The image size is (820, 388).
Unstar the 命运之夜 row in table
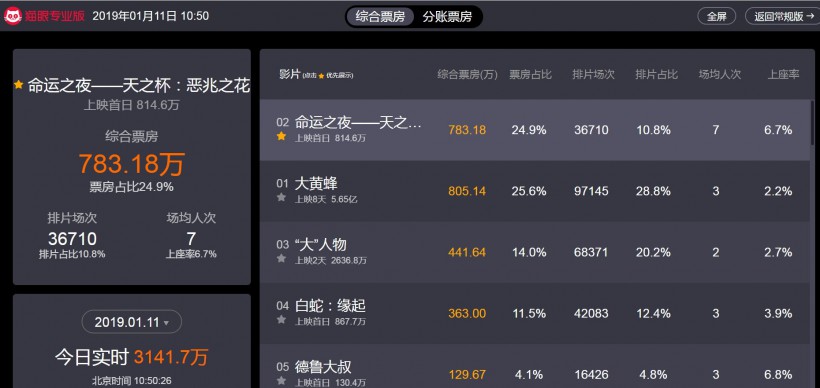(281, 136)
